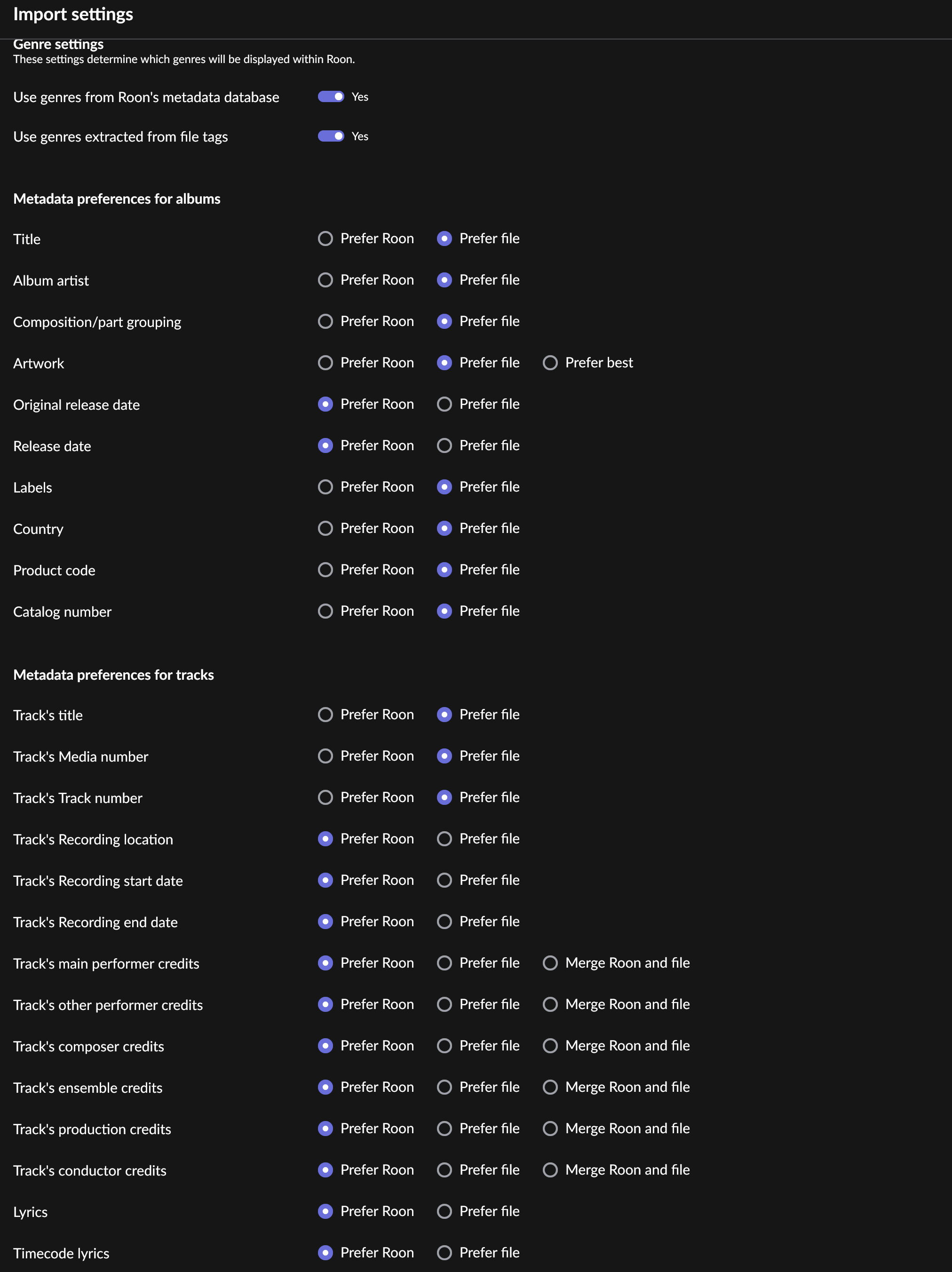Set Track's Recording location to Prefer file
The width and height of the screenshot is (952, 1272).
444,839
